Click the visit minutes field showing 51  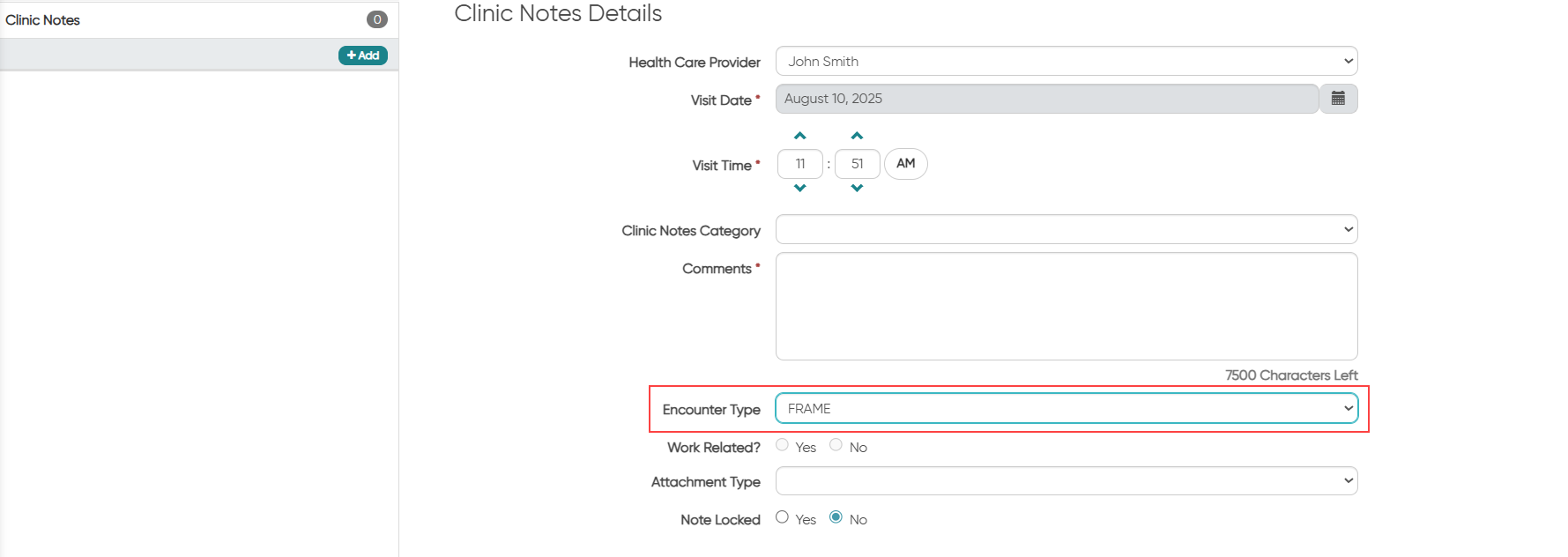857,164
